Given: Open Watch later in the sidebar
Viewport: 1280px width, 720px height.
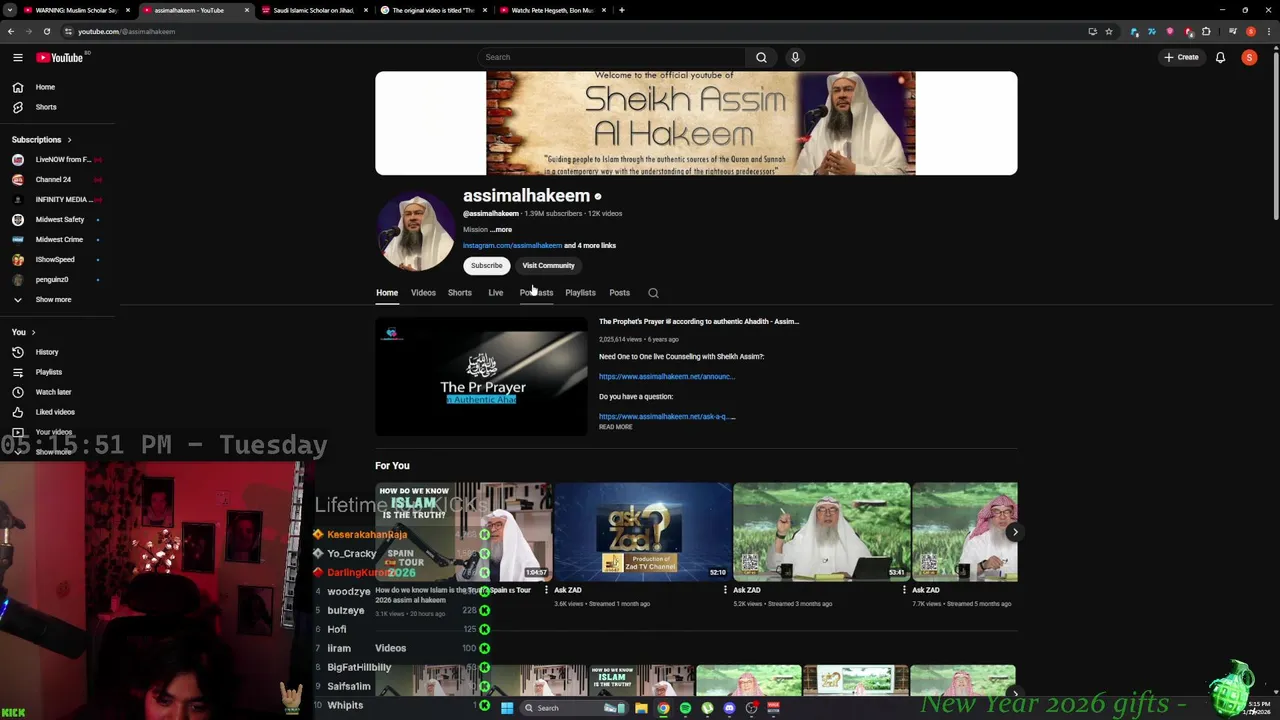Looking at the screenshot, I should point(57,392).
